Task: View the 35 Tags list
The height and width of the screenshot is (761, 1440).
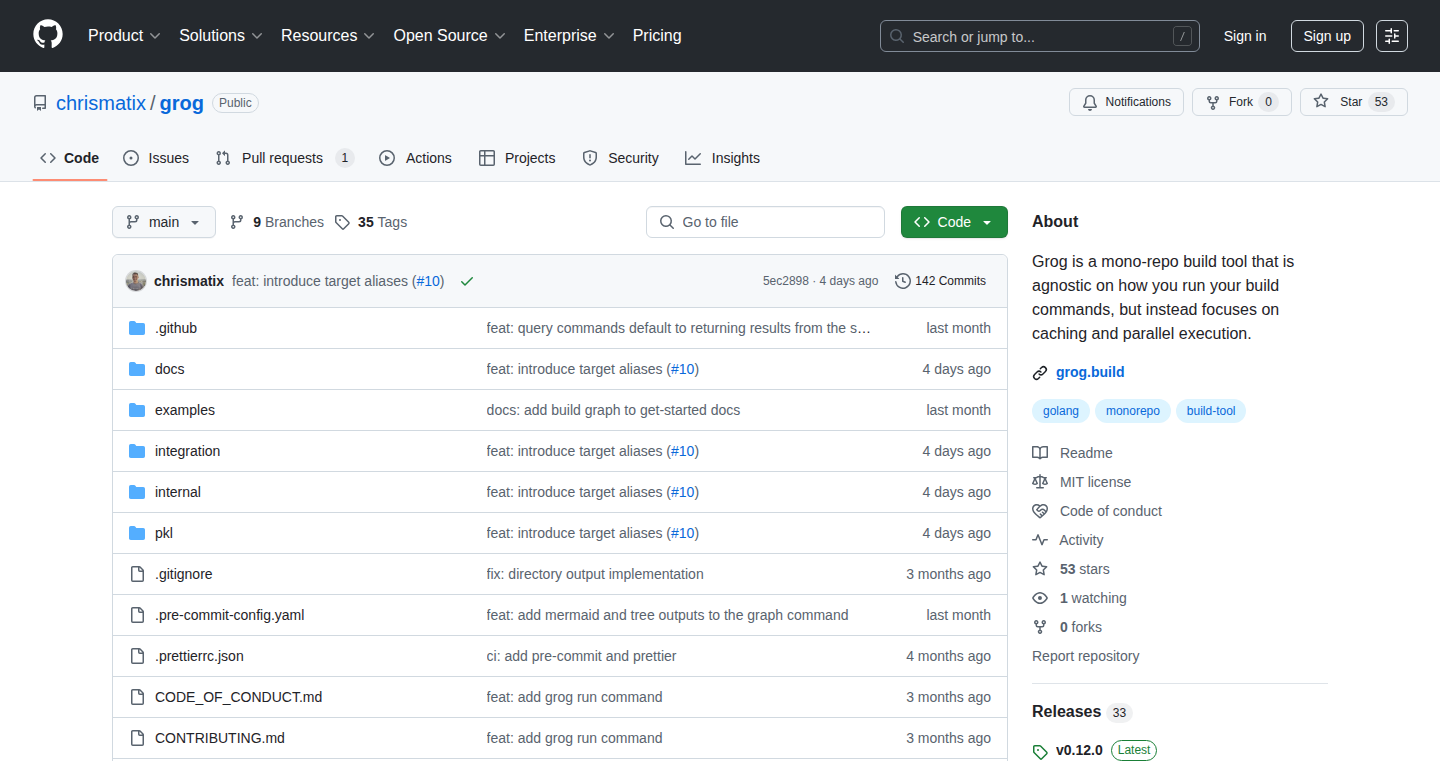Action: point(371,222)
